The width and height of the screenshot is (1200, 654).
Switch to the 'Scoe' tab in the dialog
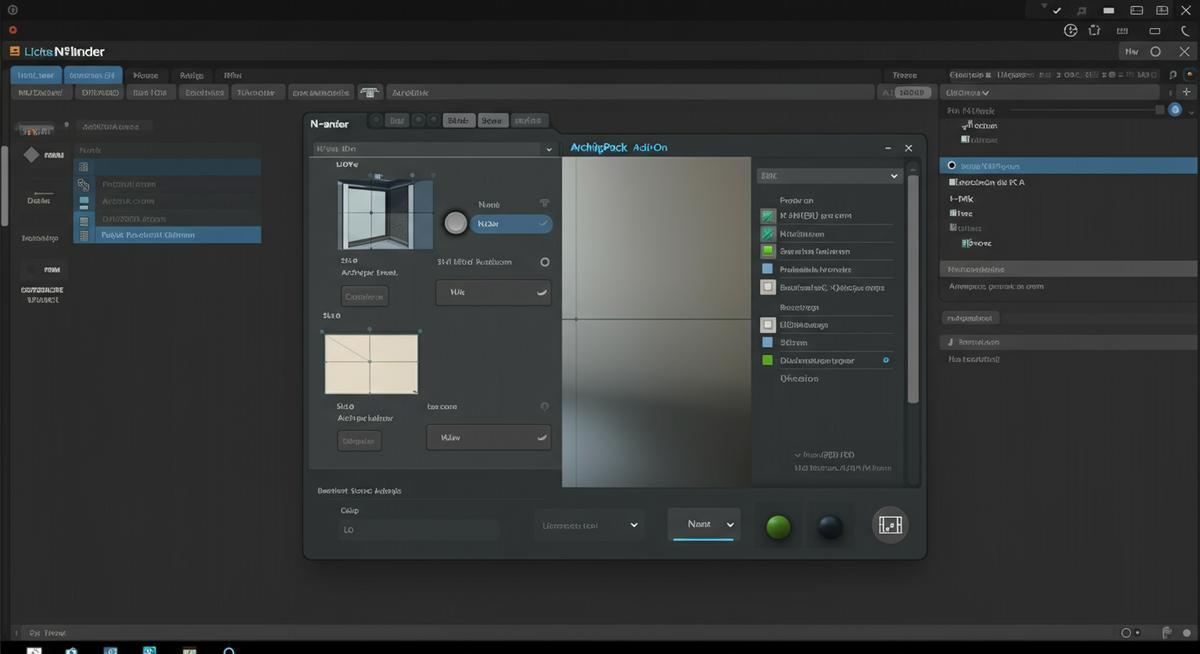(491, 121)
